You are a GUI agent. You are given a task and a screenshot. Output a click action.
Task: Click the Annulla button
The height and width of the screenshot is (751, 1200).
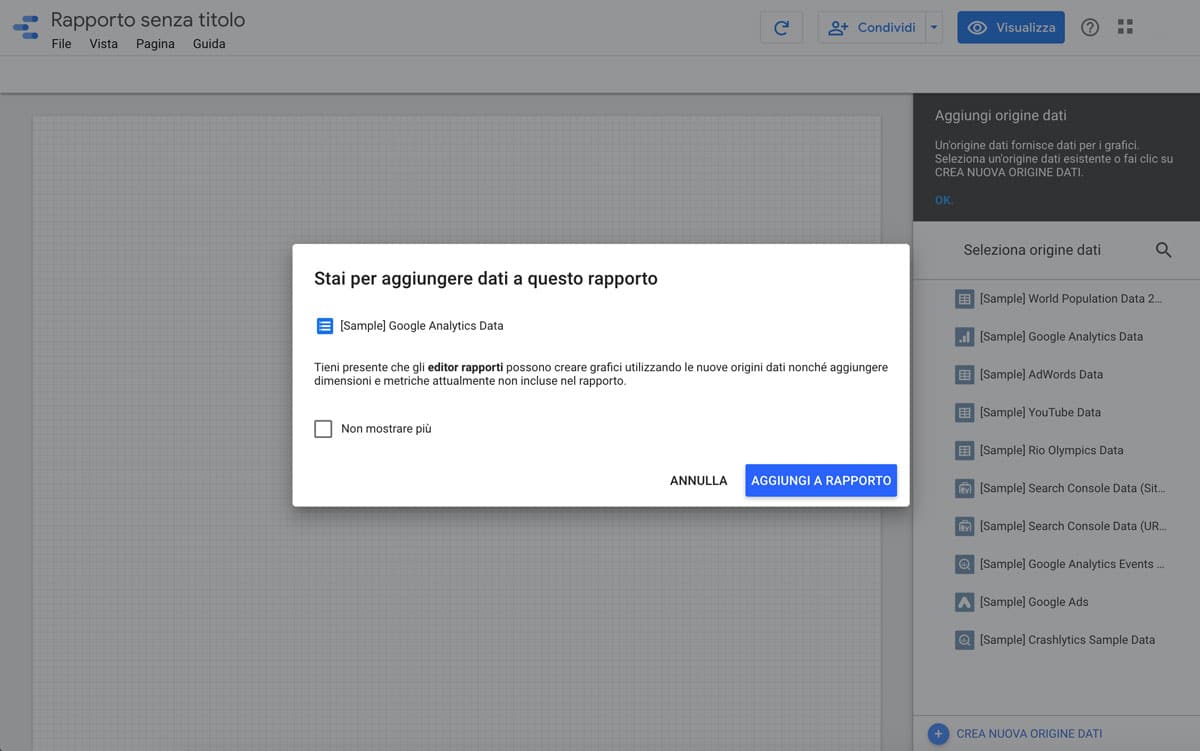pos(699,481)
